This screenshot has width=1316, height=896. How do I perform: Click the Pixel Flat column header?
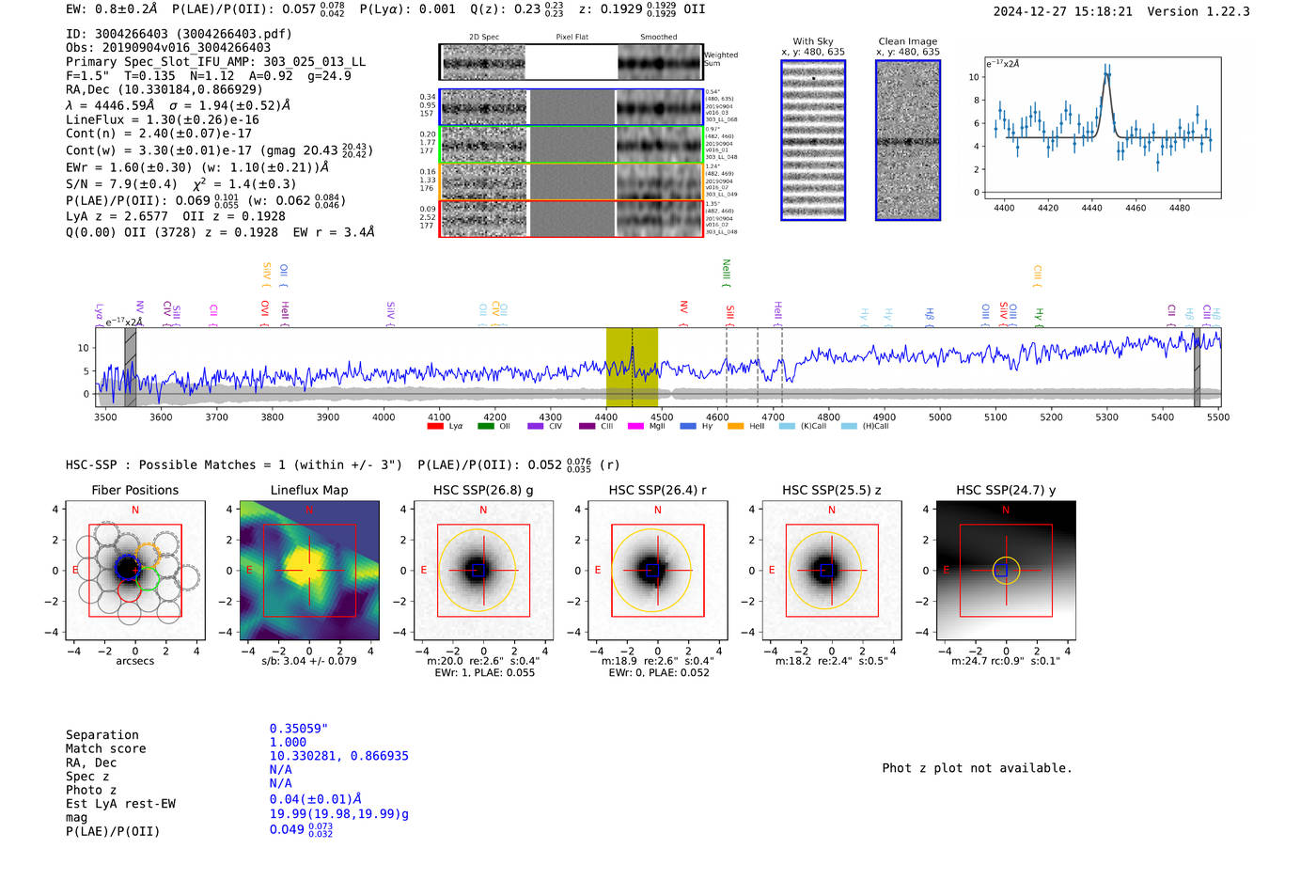click(x=572, y=38)
